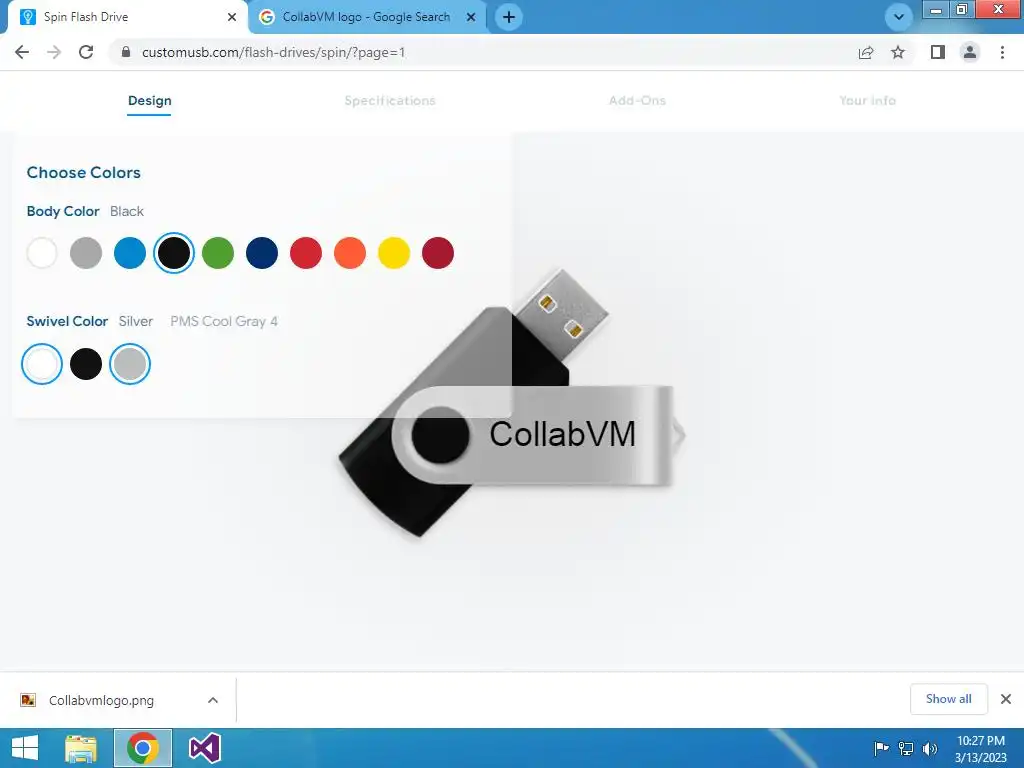Go to the Your Info step
This screenshot has width=1024, height=768.
tap(867, 101)
